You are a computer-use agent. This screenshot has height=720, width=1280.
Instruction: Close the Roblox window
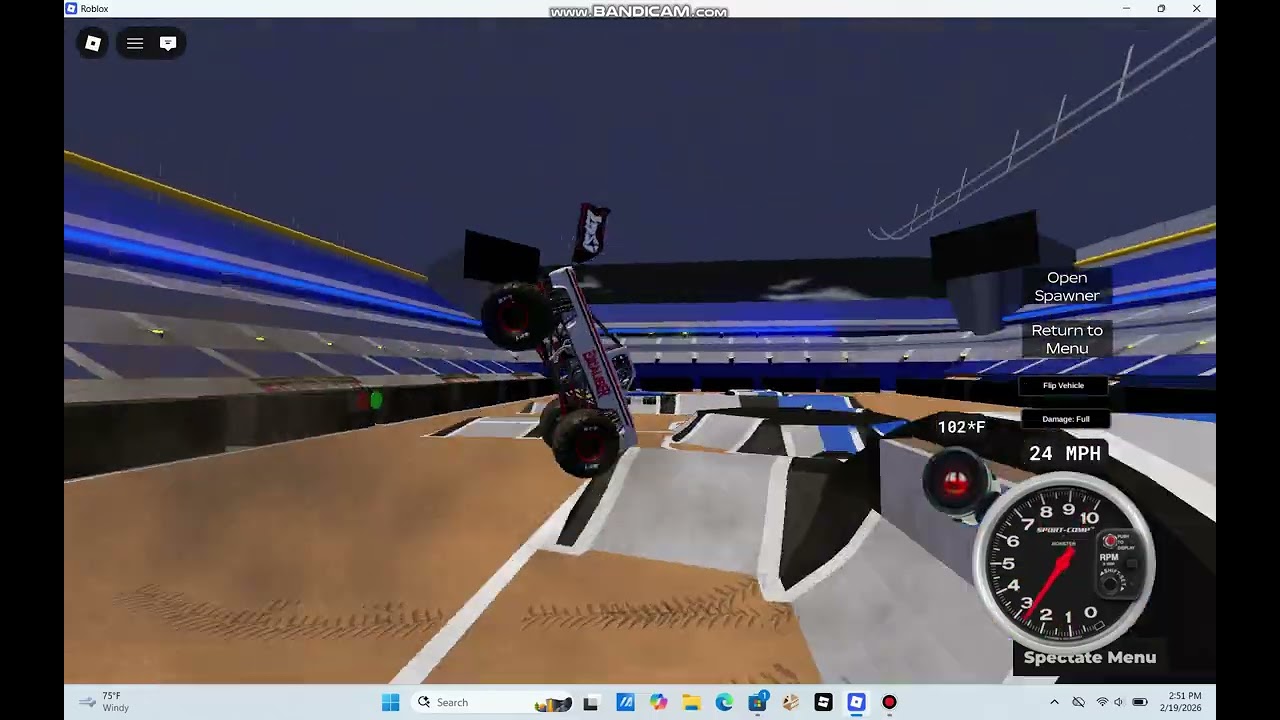[1197, 9]
